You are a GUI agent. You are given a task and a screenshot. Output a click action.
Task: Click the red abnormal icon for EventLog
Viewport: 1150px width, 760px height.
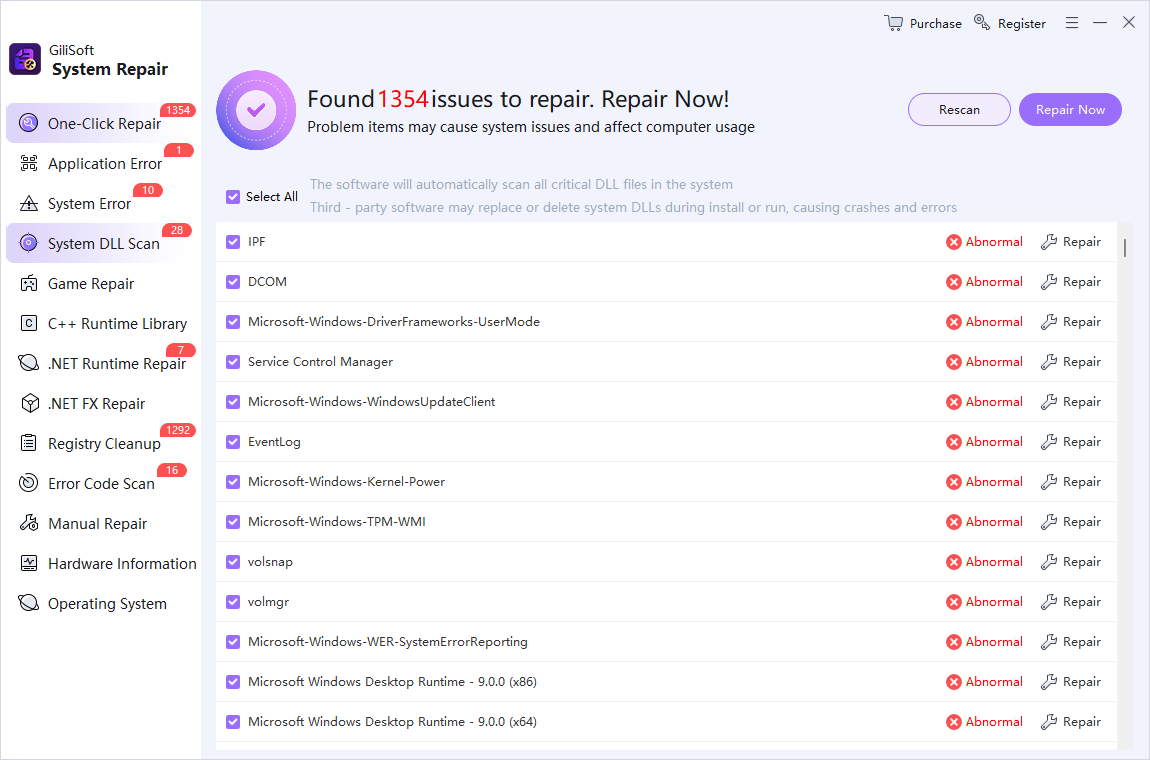[953, 442]
